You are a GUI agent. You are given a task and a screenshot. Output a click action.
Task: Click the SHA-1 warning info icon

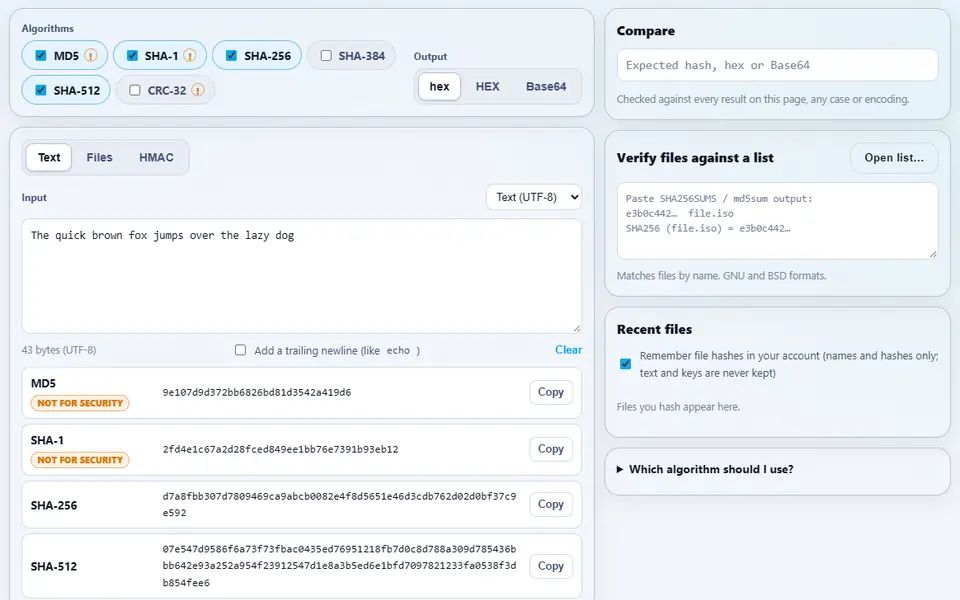point(190,56)
